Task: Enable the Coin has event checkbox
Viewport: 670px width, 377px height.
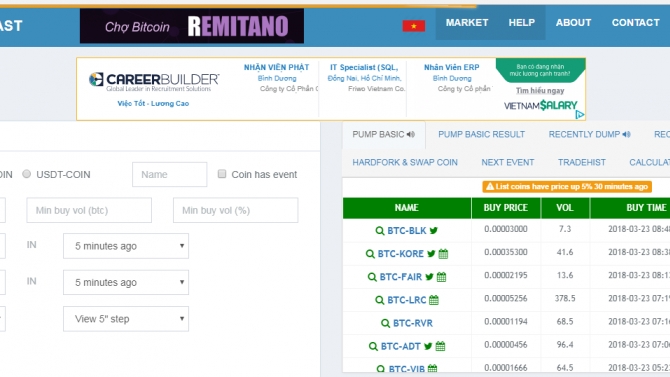Action: [222, 174]
